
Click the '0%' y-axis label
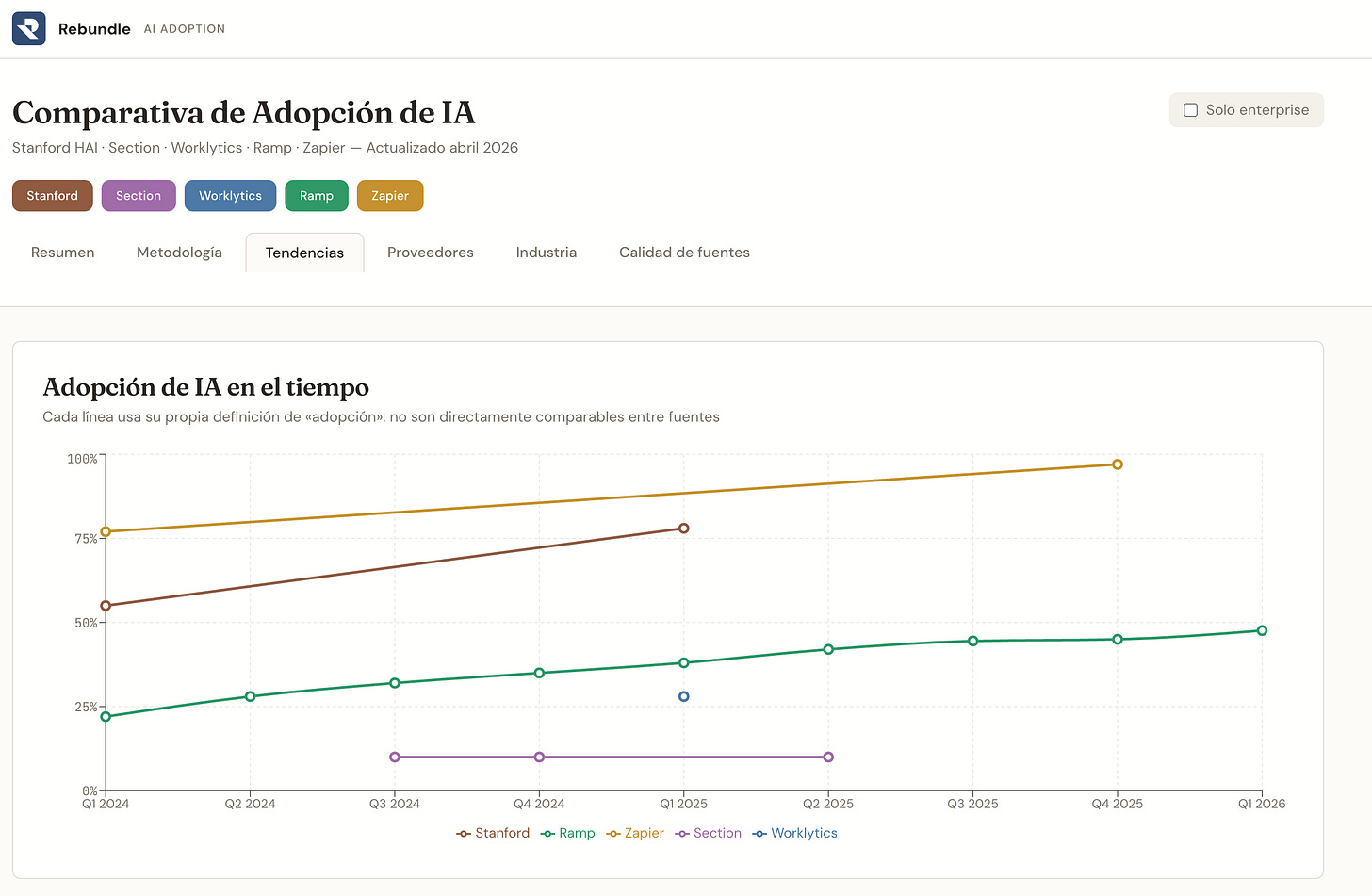point(90,791)
